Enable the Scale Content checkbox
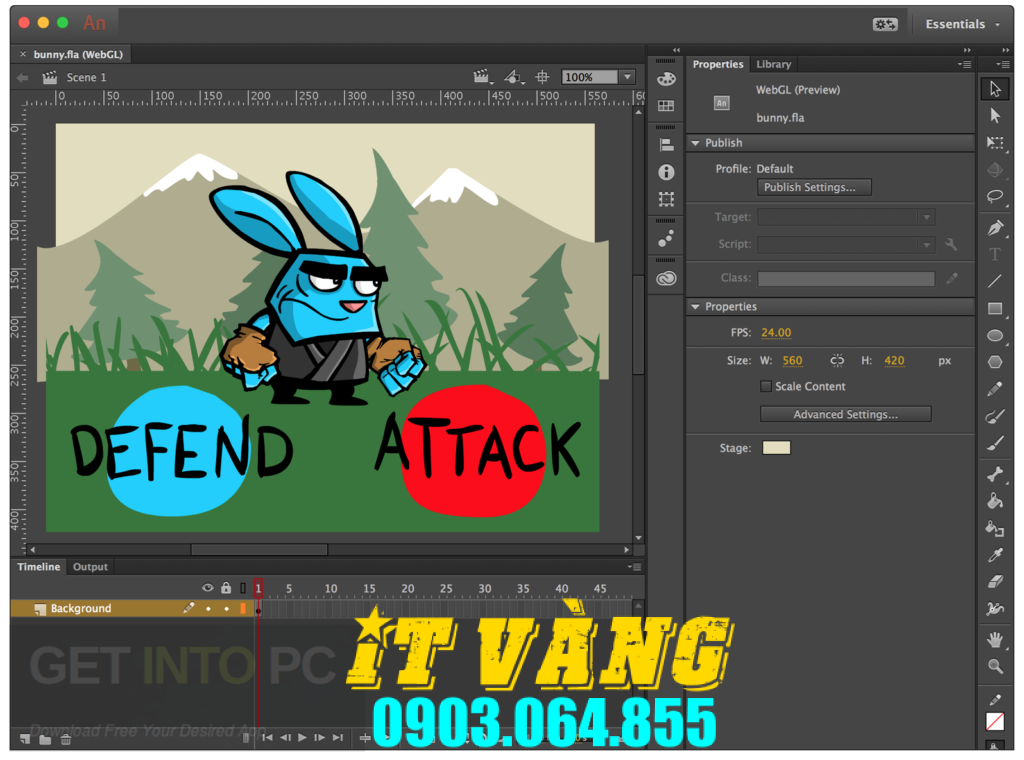Viewport: 1024px width, 760px height. pos(766,386)
